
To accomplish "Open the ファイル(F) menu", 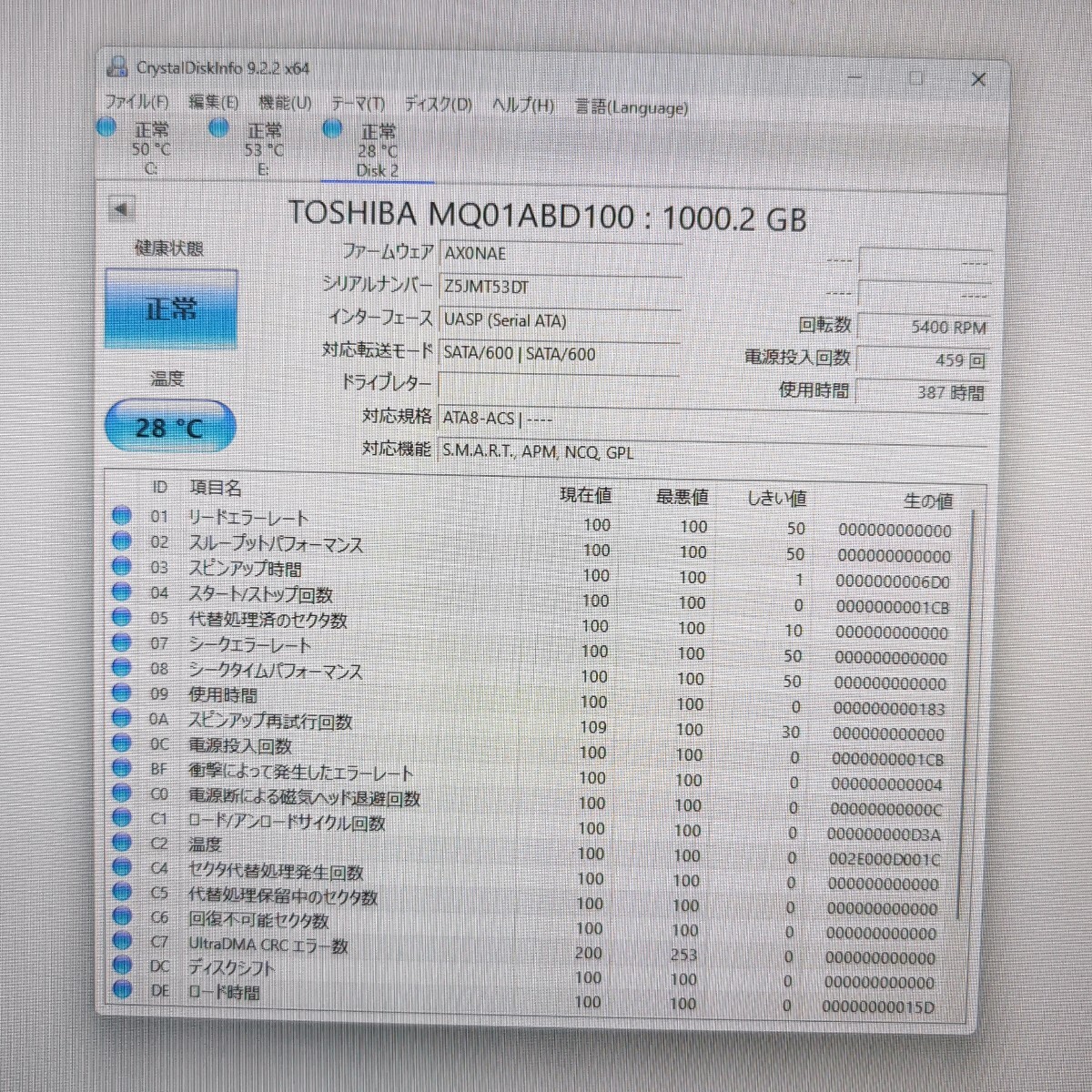I will (137, 102).
